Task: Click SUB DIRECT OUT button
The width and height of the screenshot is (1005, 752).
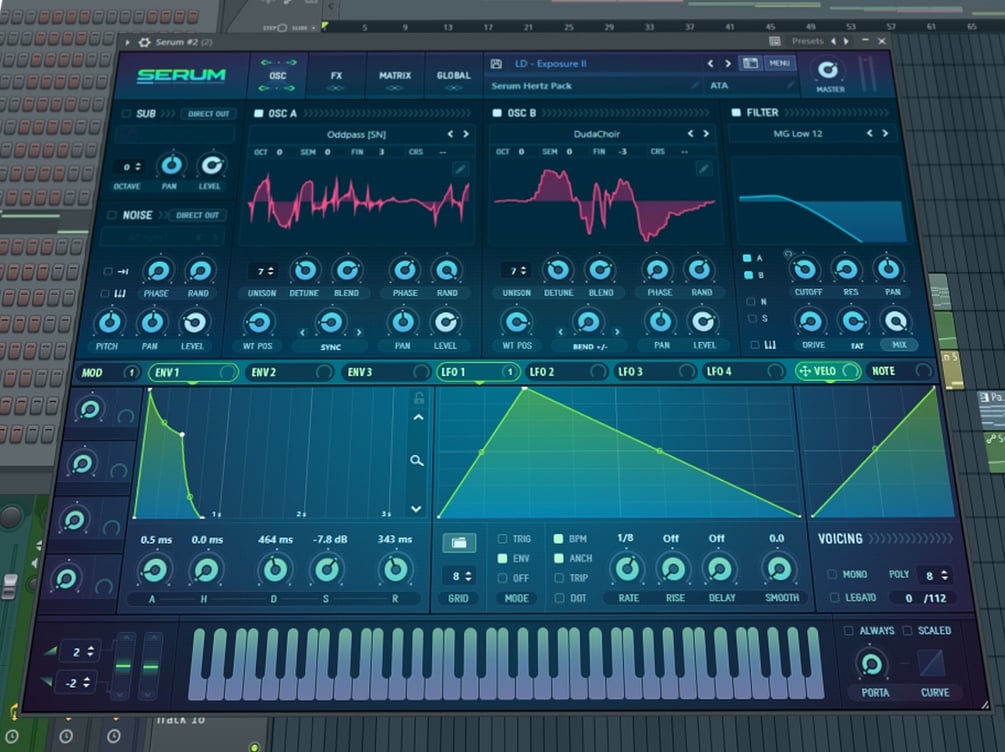Action: click(209, 113)
